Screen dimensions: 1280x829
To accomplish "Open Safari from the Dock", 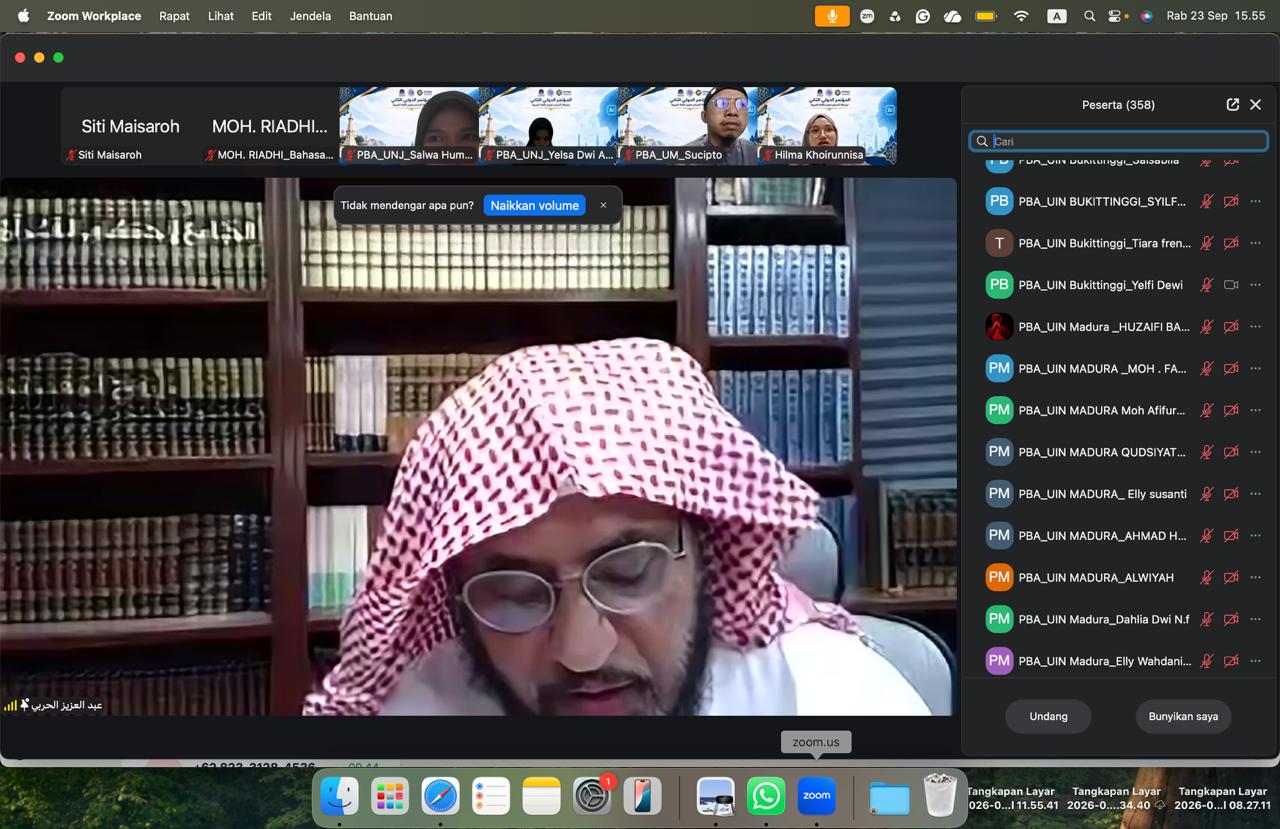I will pos(440,796).
